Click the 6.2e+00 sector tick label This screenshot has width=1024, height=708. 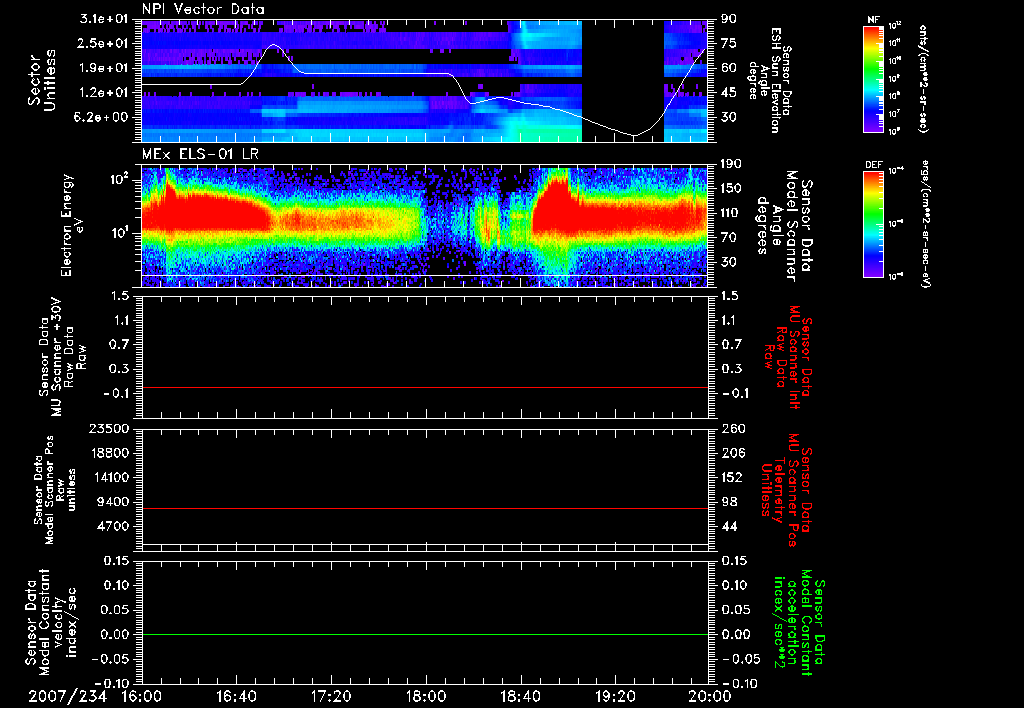(104, 117)
